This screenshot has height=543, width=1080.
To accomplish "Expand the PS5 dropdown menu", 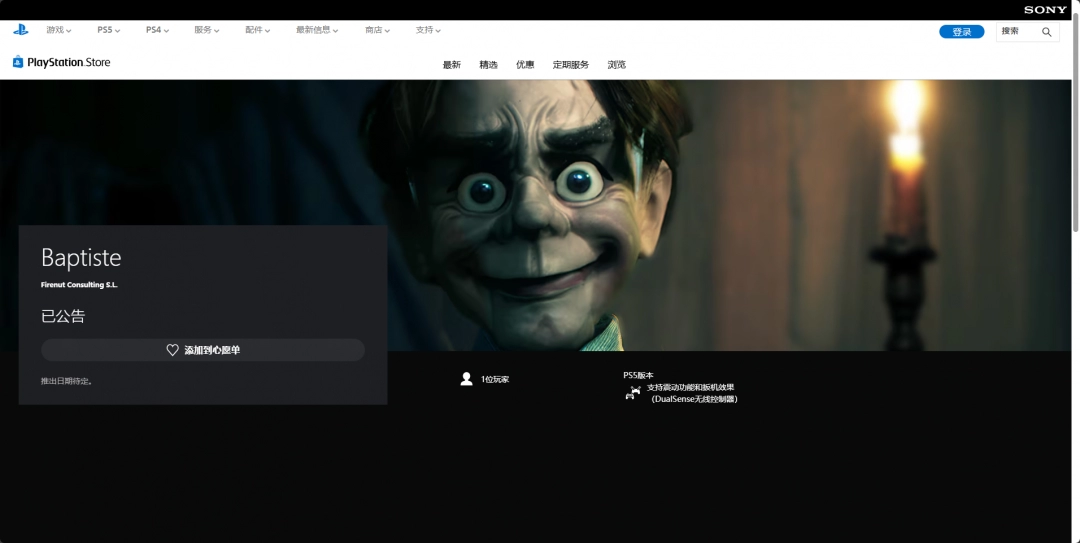I will point(108,30).
